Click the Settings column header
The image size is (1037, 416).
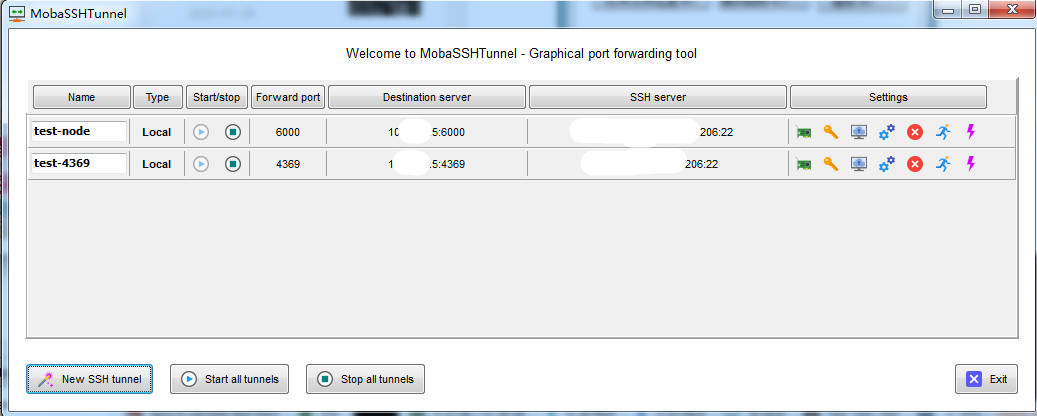[888, 97]
